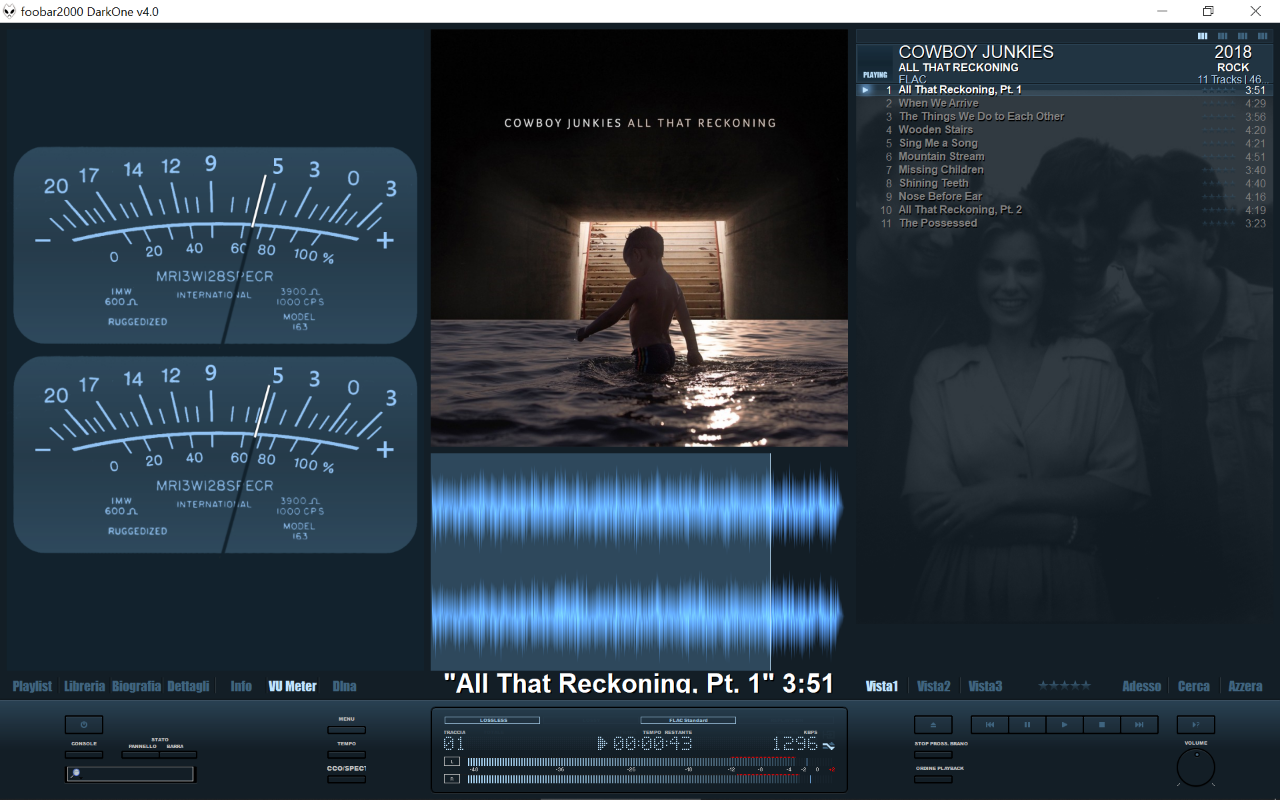
Task: Rate track using the star rating bar
Action: (x=1062, y=686)
